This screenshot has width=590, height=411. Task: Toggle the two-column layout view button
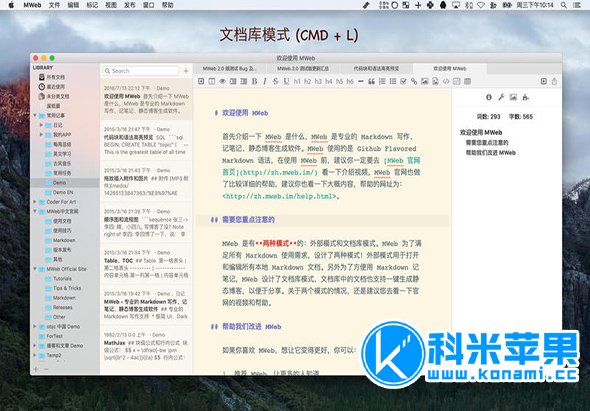(212, 81)
